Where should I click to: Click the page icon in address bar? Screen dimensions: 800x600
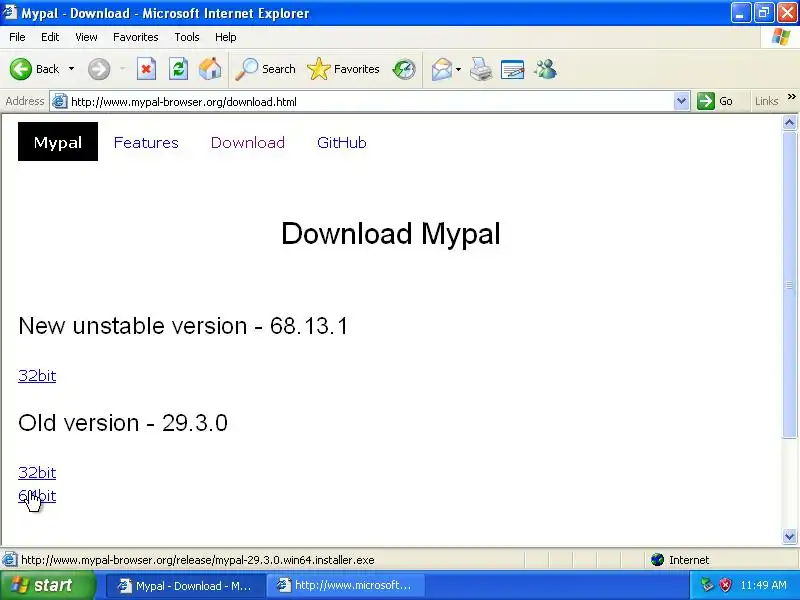(60, 102)
